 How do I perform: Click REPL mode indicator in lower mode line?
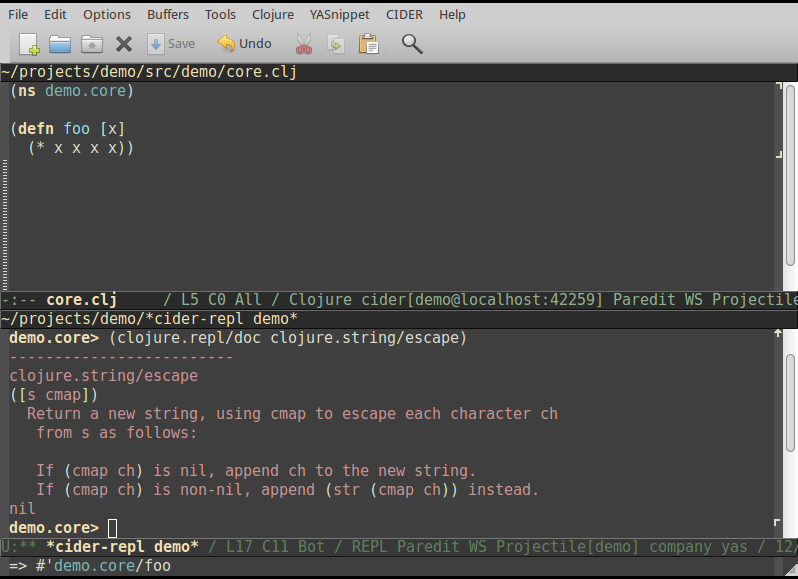(369, 547)
